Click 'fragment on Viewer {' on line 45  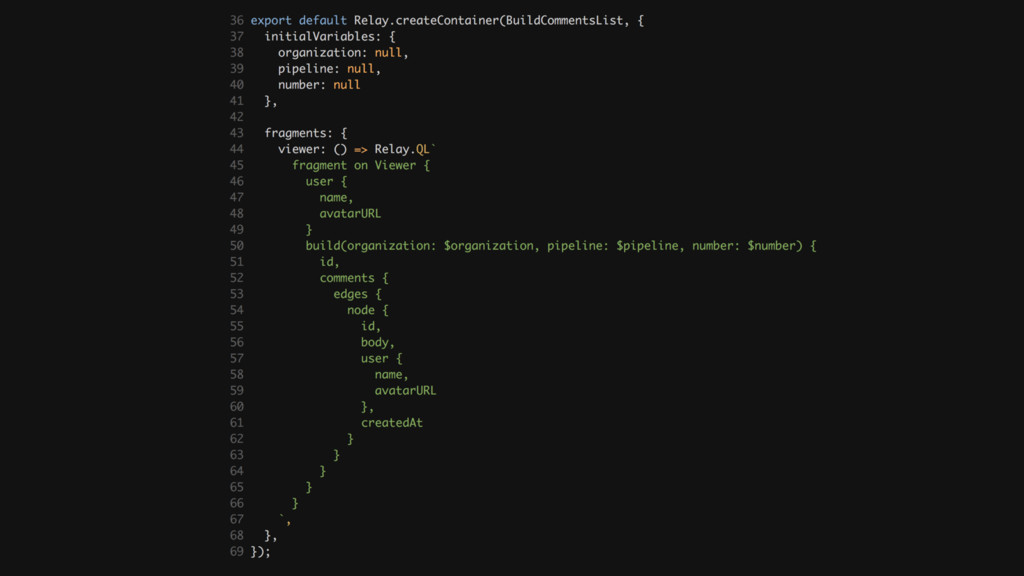click(x=360, y=165)
